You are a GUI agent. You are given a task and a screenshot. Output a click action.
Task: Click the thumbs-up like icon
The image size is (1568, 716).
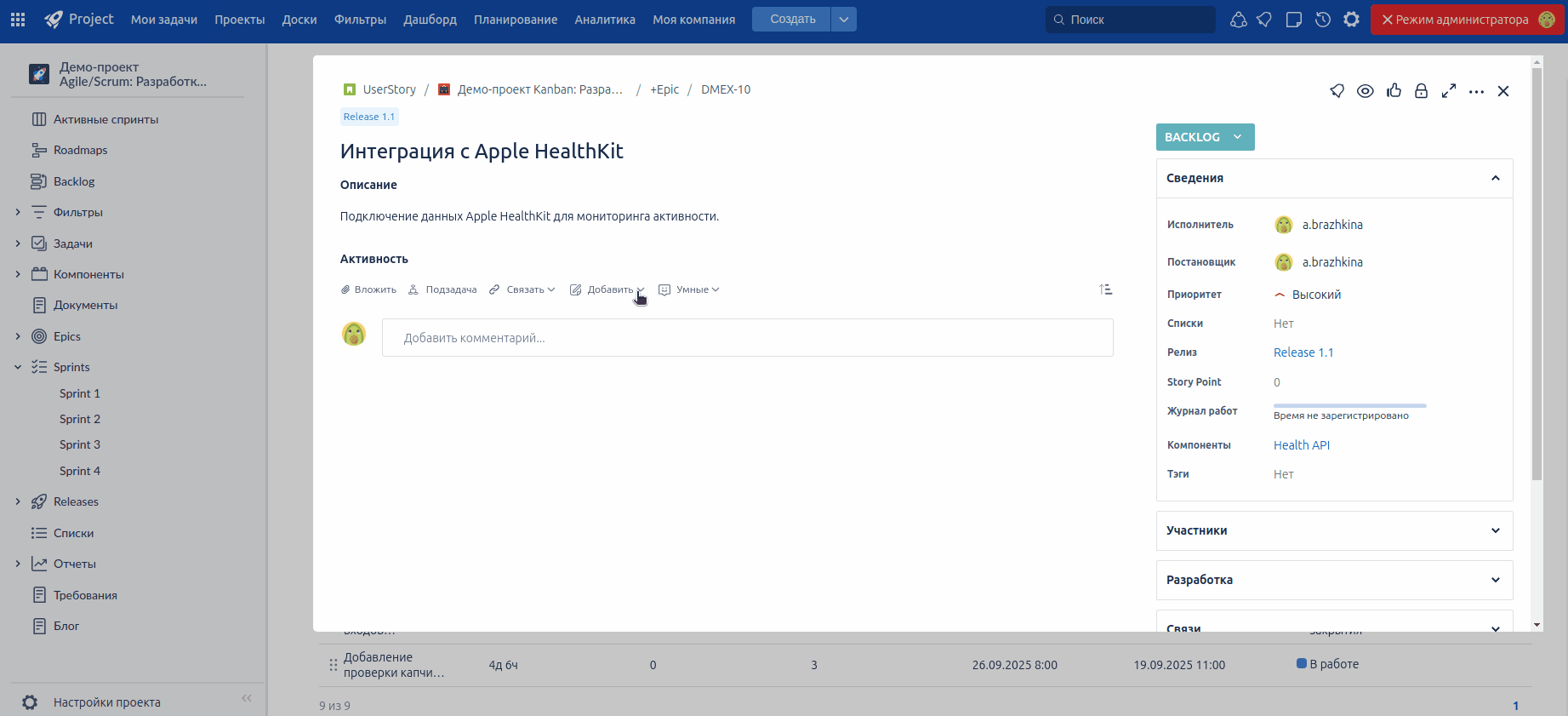click(x=1394, y=91)
